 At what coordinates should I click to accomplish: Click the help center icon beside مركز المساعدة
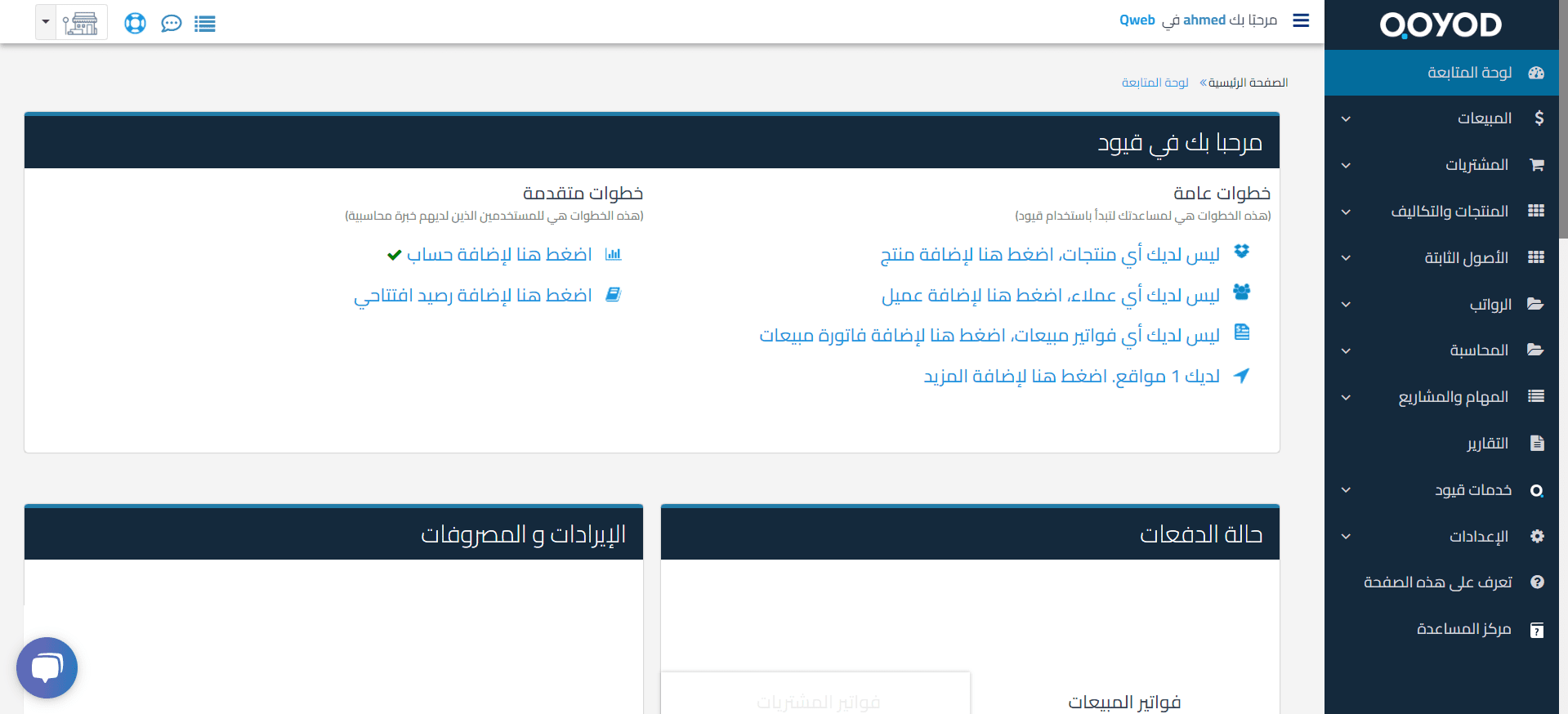tap(1537, 630)
